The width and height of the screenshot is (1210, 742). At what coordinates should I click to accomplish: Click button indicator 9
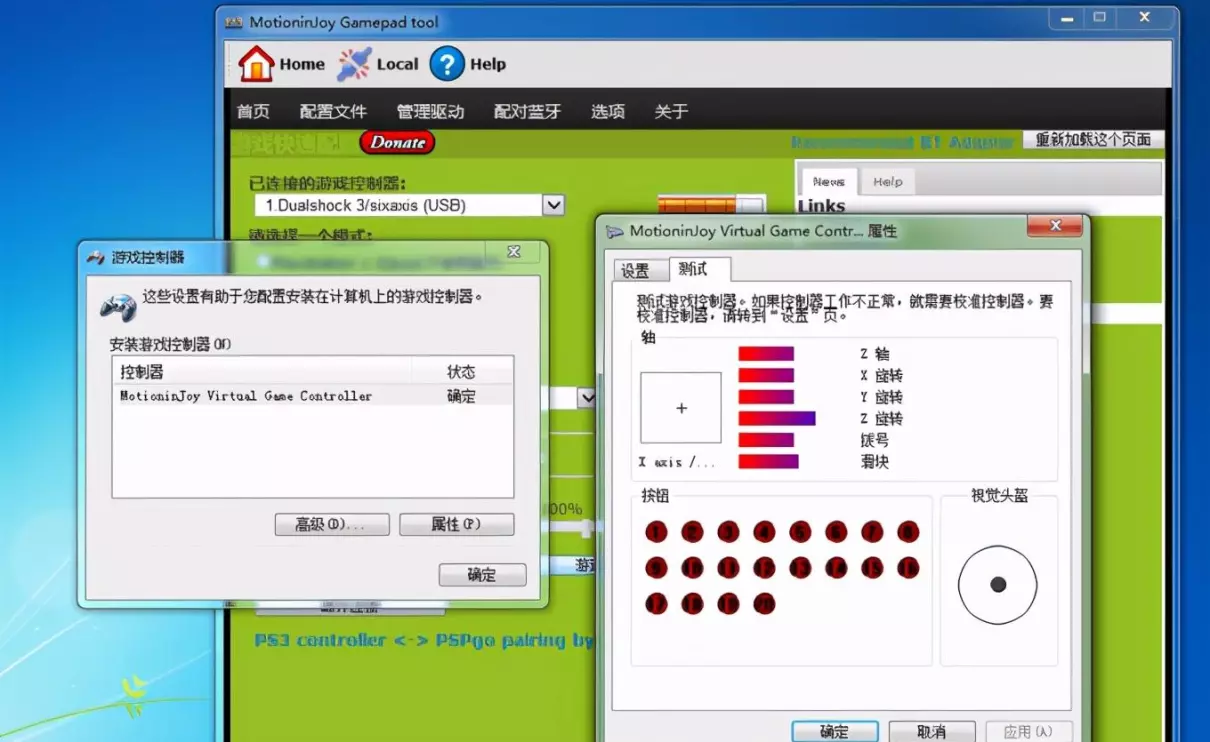point(656,568)
